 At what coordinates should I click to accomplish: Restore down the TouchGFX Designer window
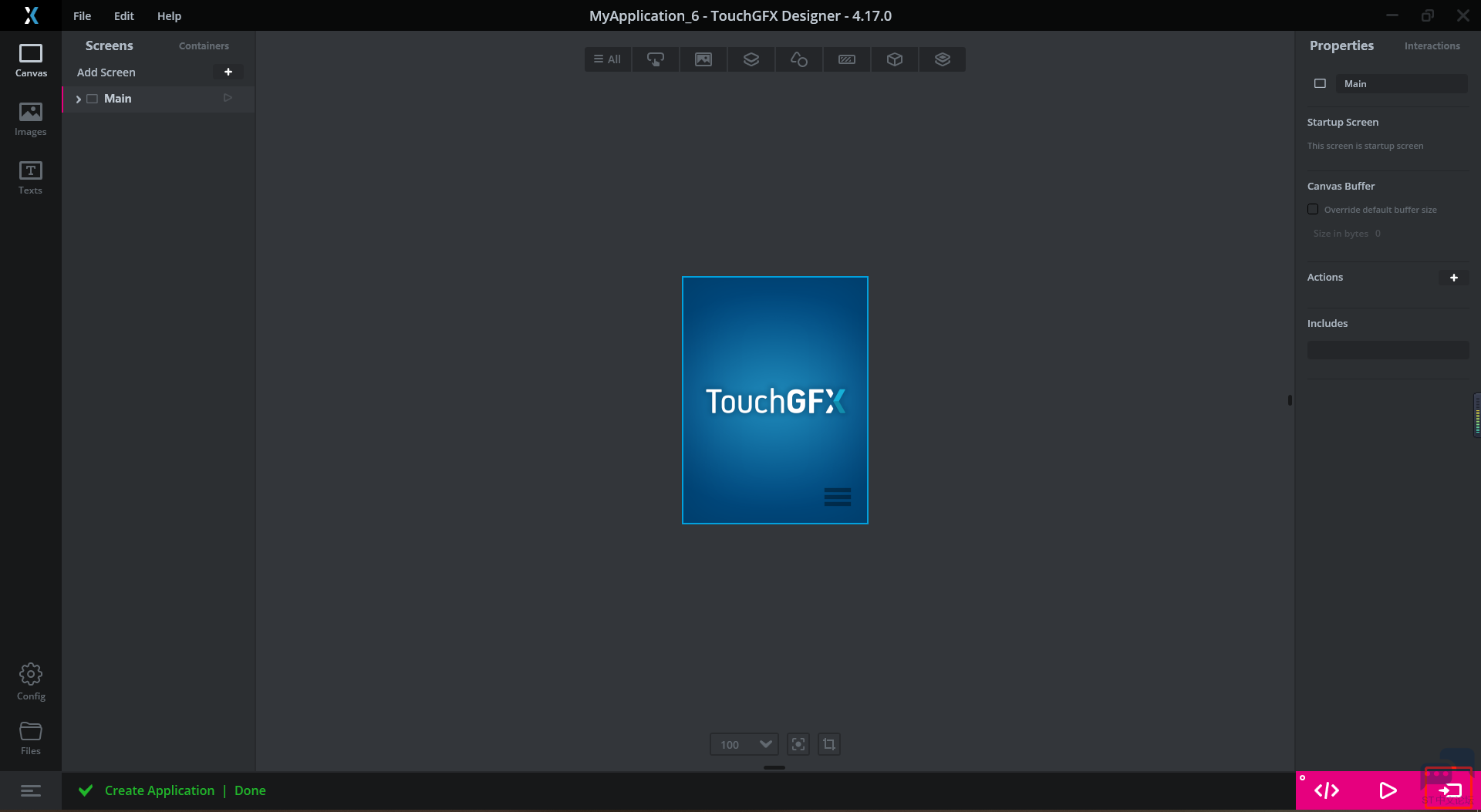tap(1428, 15)
